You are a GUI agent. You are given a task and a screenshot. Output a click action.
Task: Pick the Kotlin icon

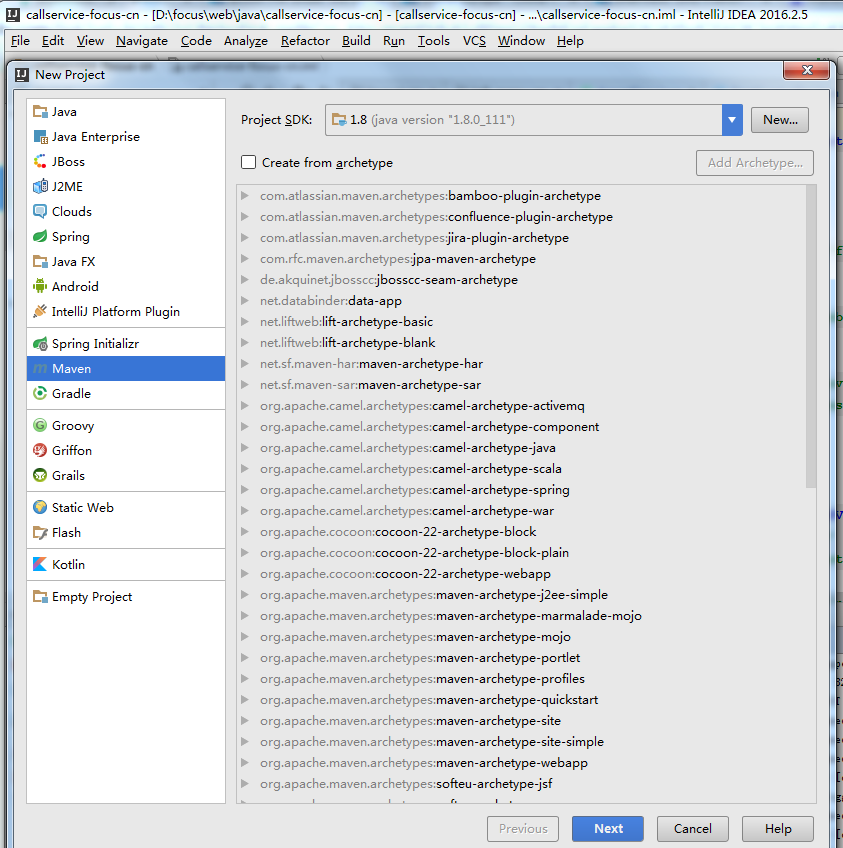tap(40, 565)
